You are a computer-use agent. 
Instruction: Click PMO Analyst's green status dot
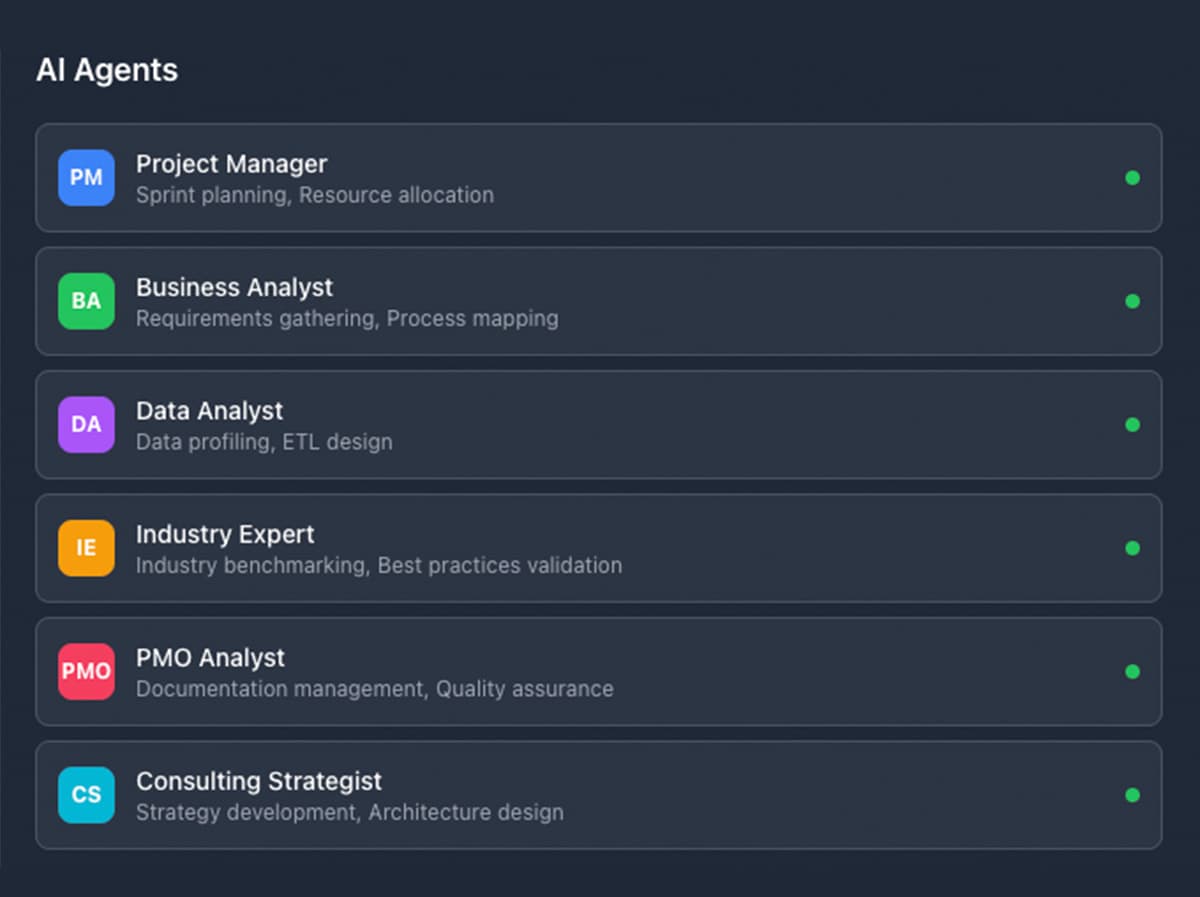click(x=1132, y=671)
